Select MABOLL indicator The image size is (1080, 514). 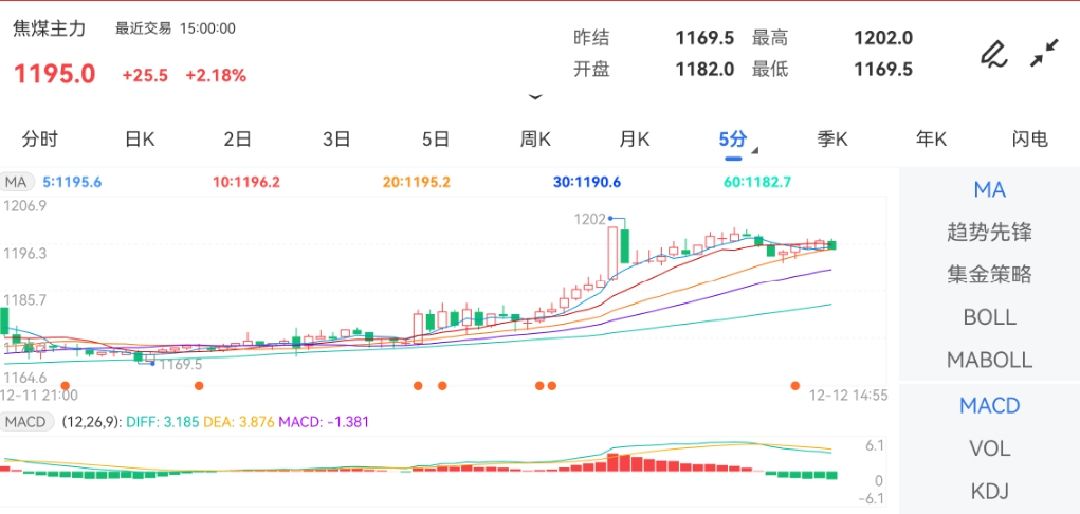990,360
